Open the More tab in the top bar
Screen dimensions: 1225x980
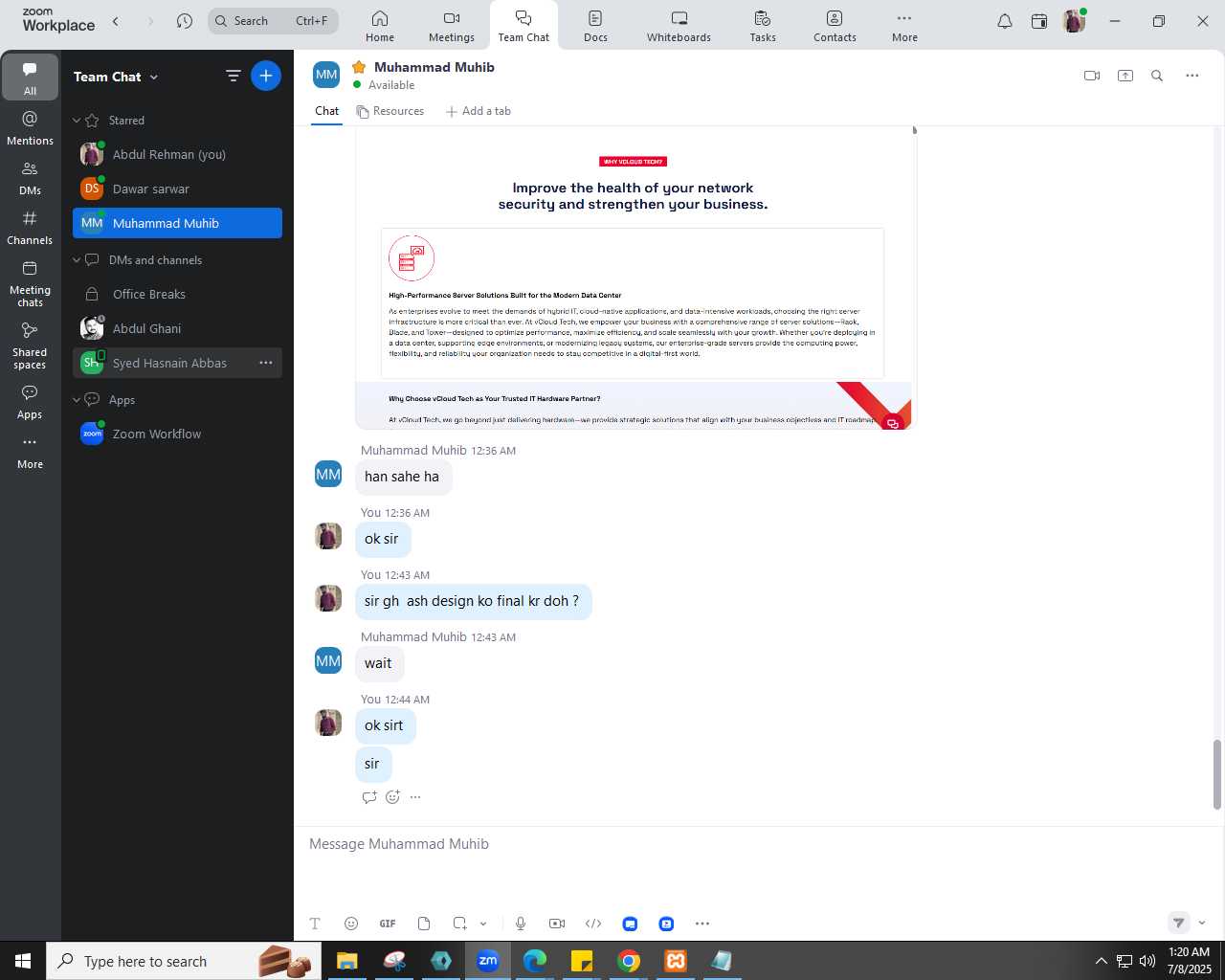click(x=904, y=26)
